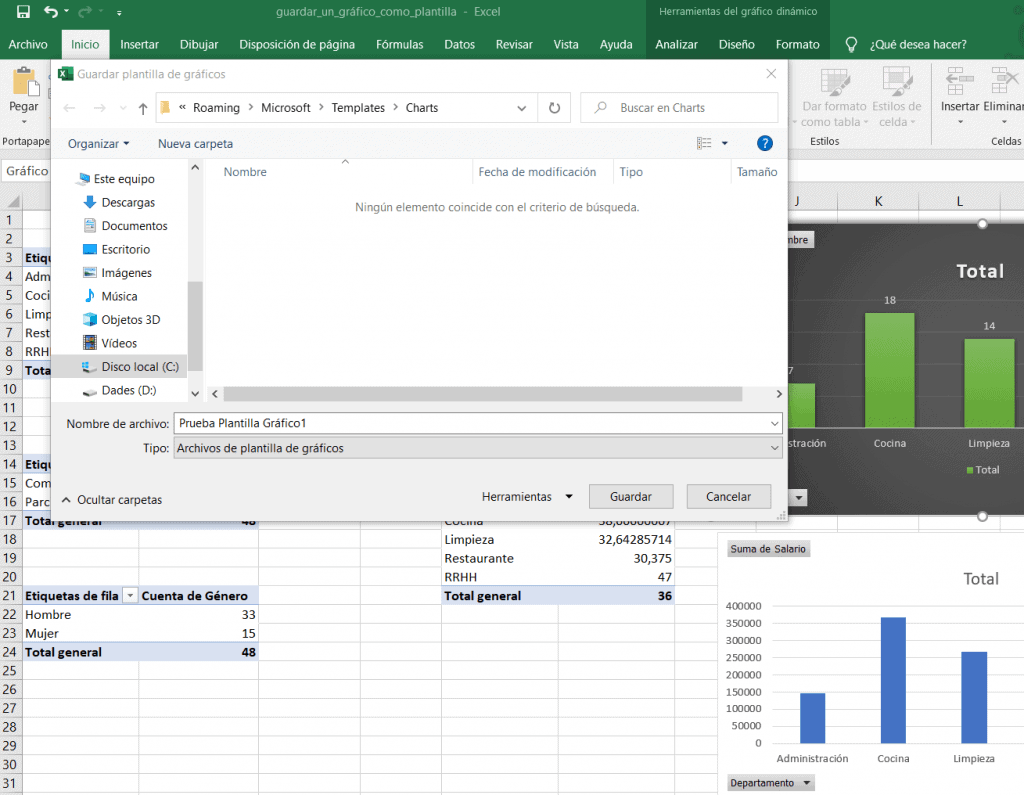Click the Redo arrow in the title bar
The image size is (1024, 795).
tap(85, 12)
